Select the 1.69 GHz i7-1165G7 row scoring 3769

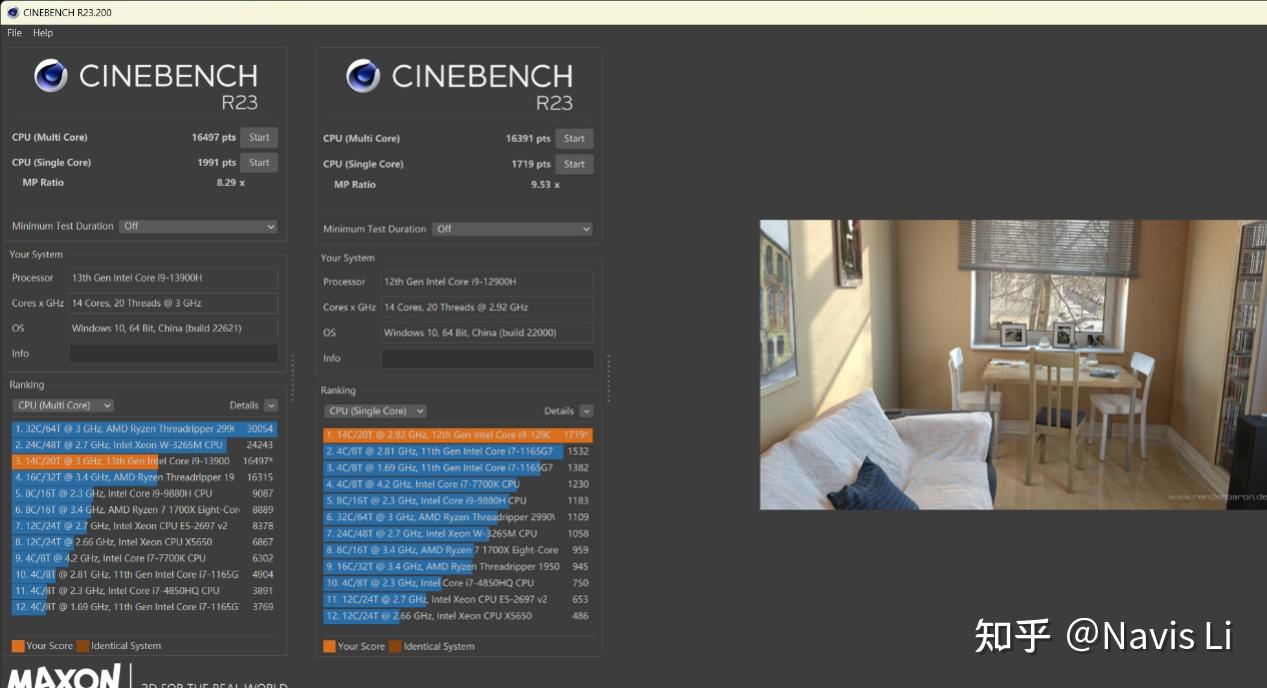(145, 606)
